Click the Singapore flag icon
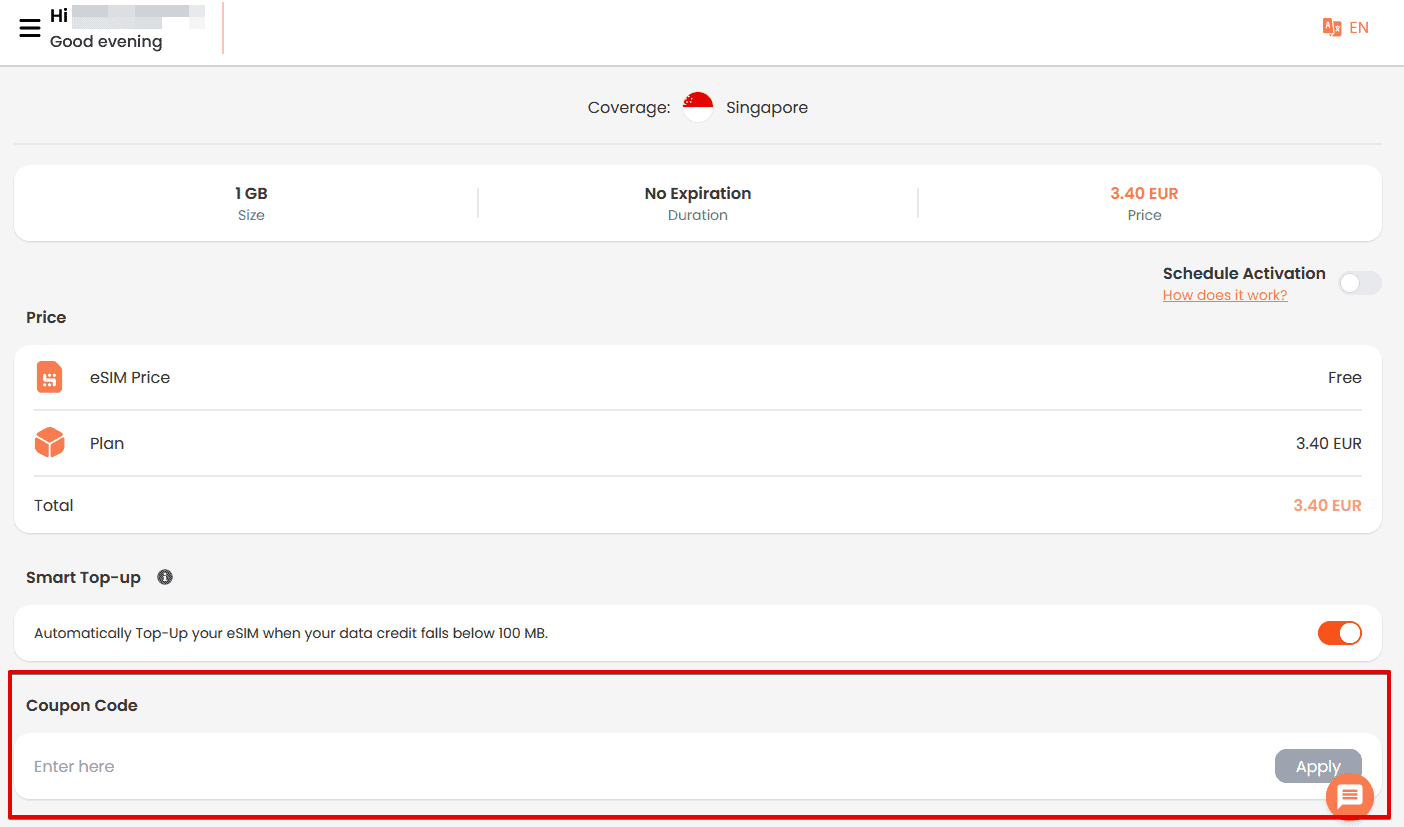This screenshot has height=827, width=1404. click(697, 107)
